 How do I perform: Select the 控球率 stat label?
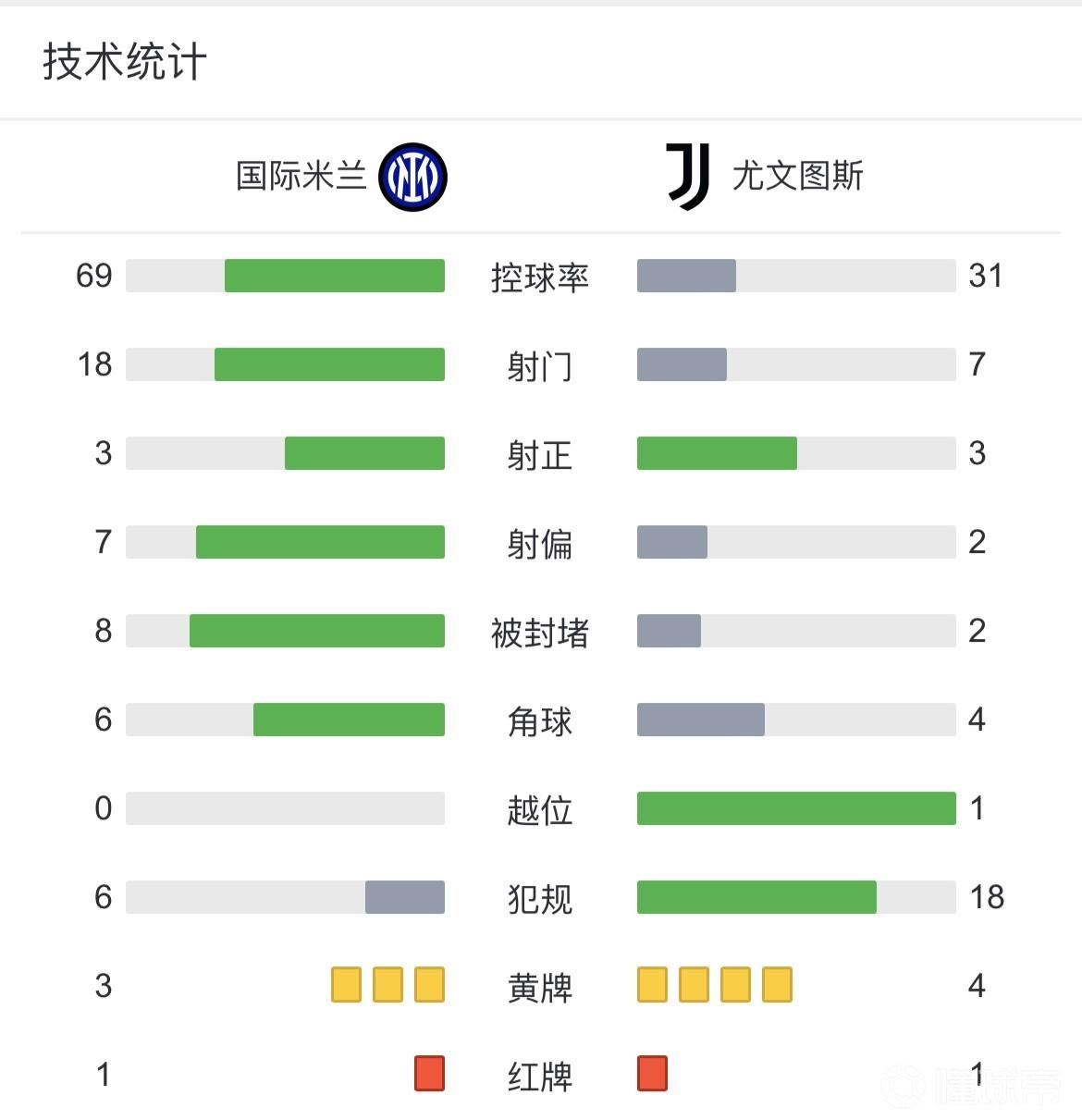coord(540,277)
